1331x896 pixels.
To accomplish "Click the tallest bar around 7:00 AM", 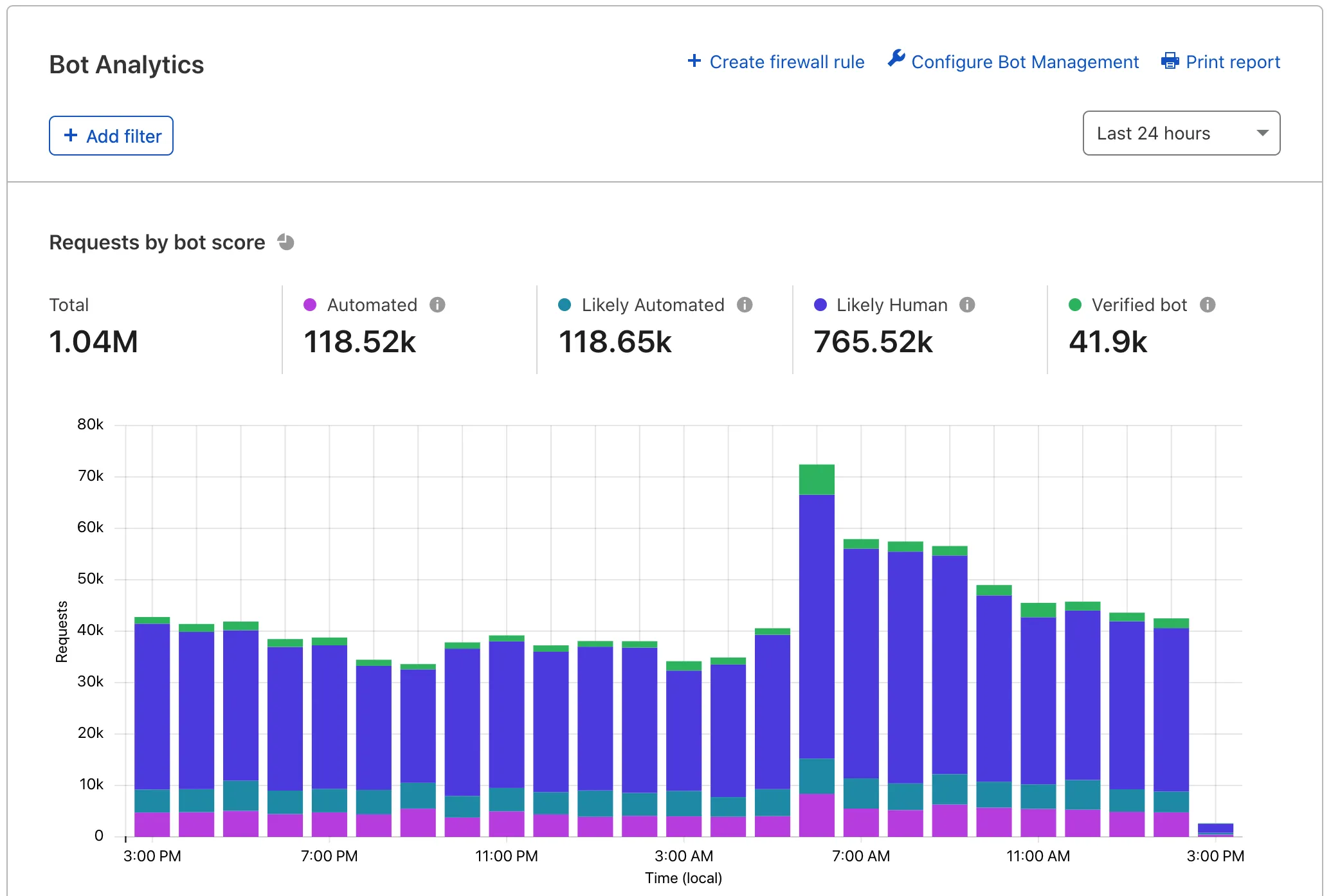I will pyautogui.click(x=815, y=643).
